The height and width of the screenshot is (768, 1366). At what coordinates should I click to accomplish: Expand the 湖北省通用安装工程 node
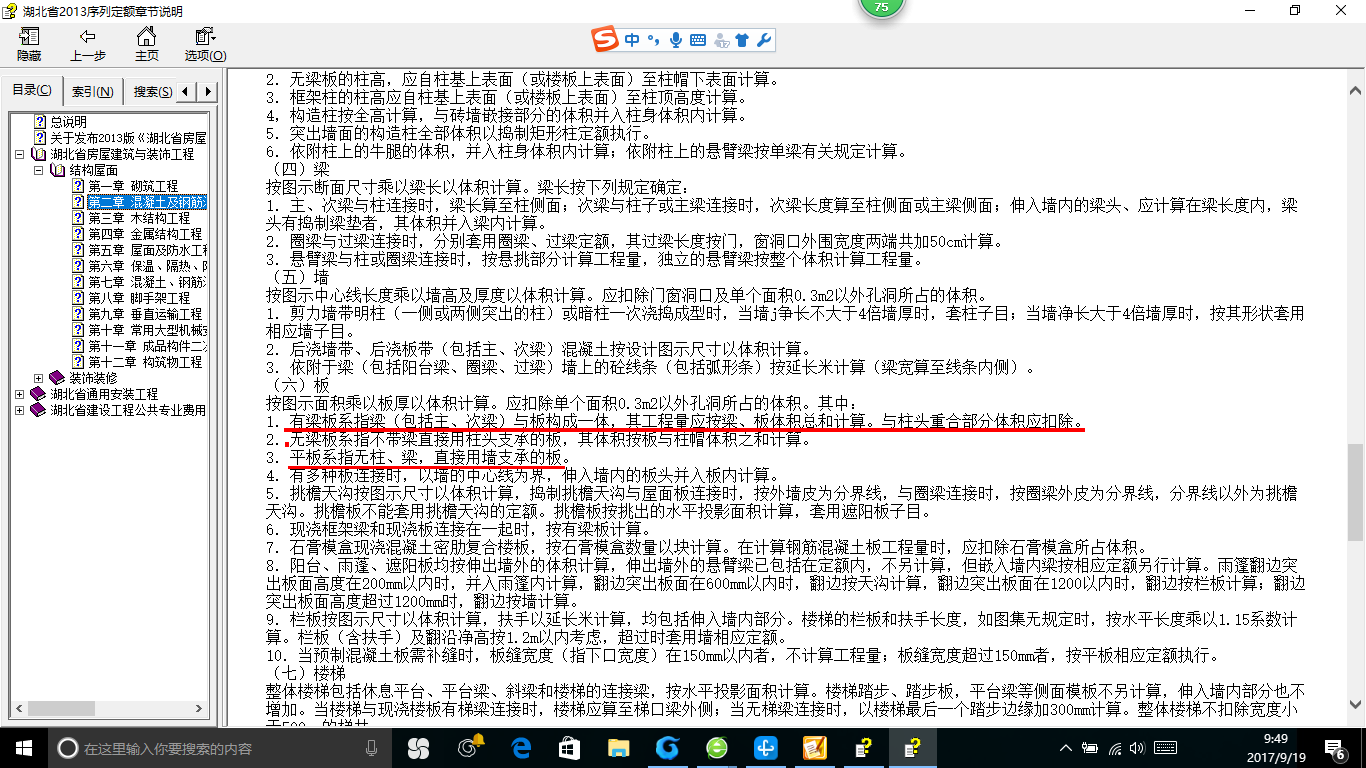pyautogui.click(x=20, y=394)
